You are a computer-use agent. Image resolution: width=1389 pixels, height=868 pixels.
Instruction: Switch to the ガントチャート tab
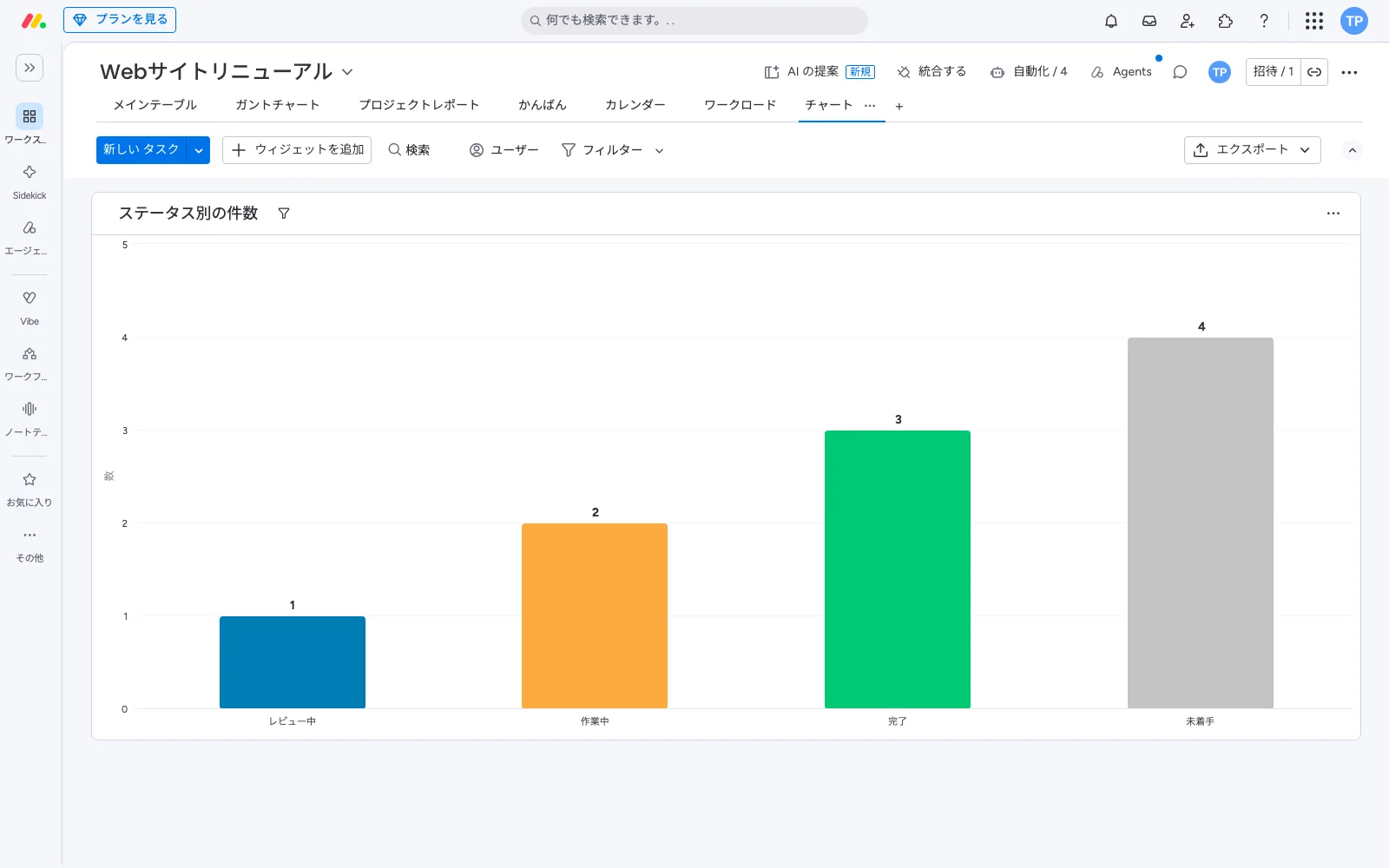(x=278, y=105)
